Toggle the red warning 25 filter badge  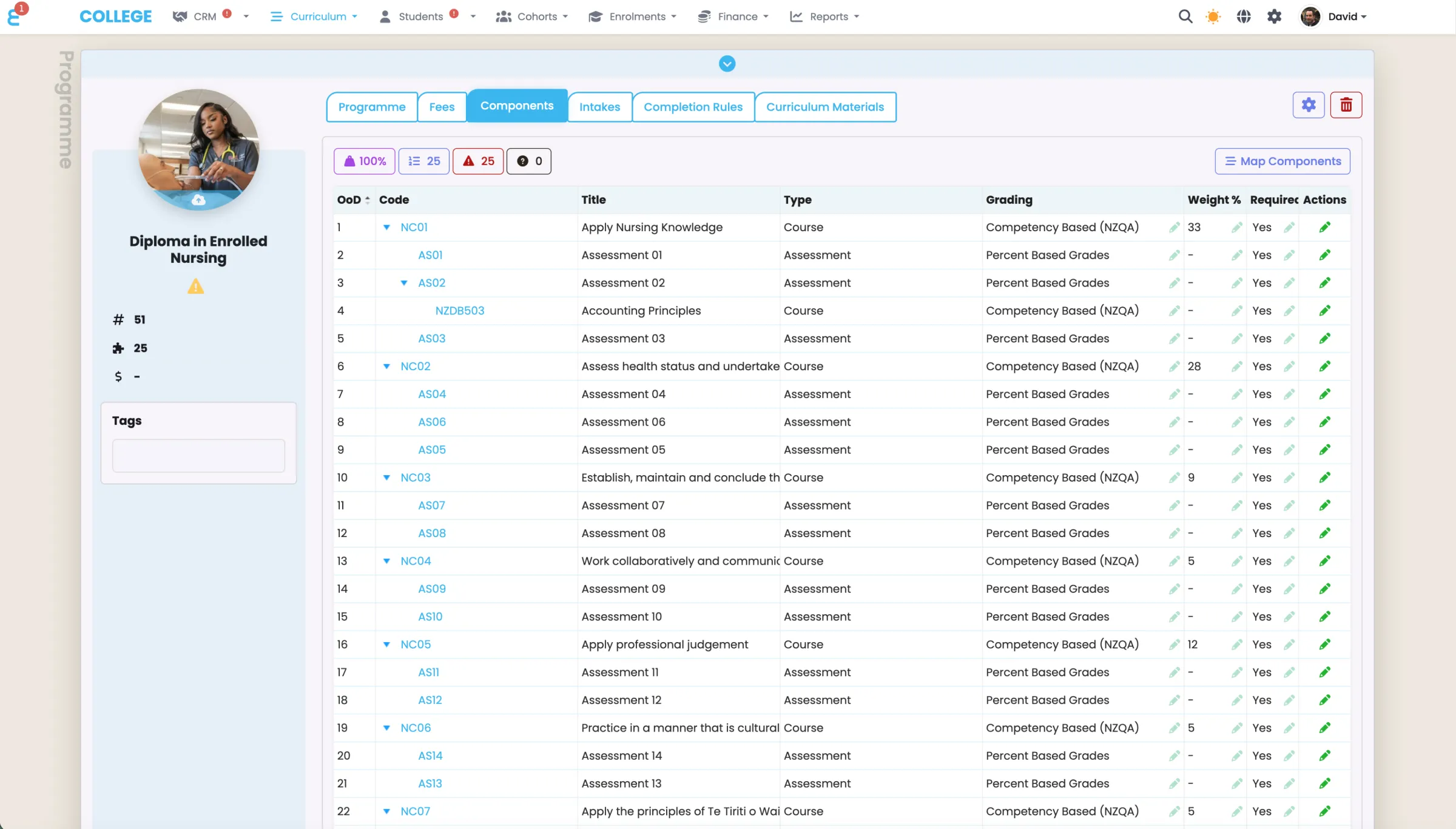(x=478, y=161)
